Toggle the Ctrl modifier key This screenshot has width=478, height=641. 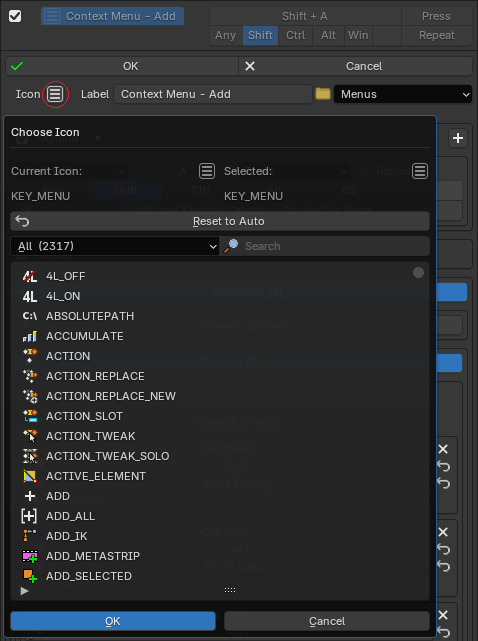(296, 36)
